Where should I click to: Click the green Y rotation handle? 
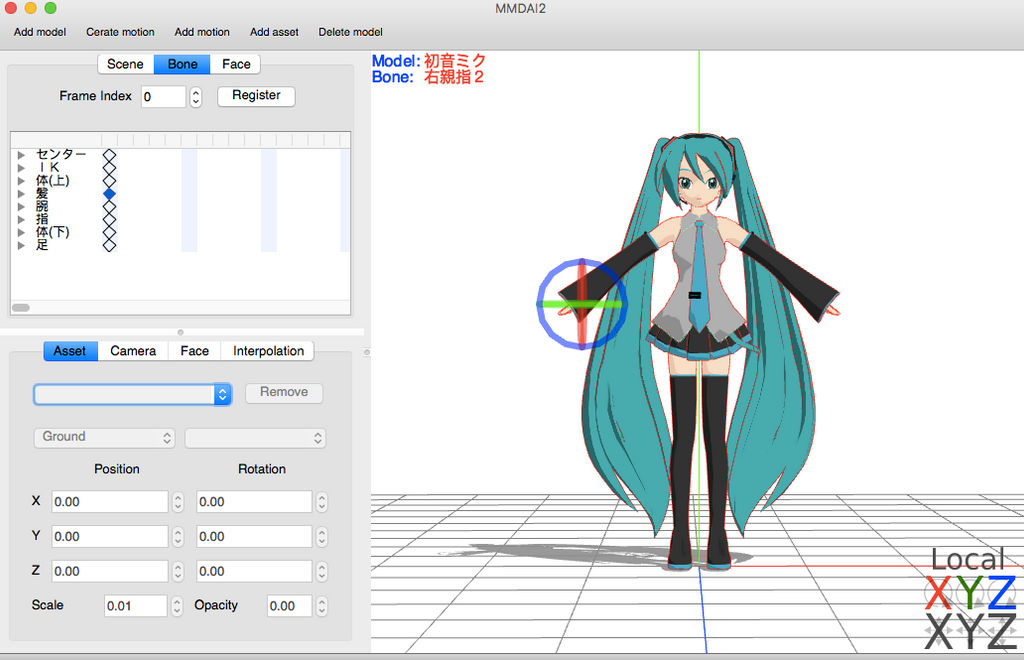970,593
